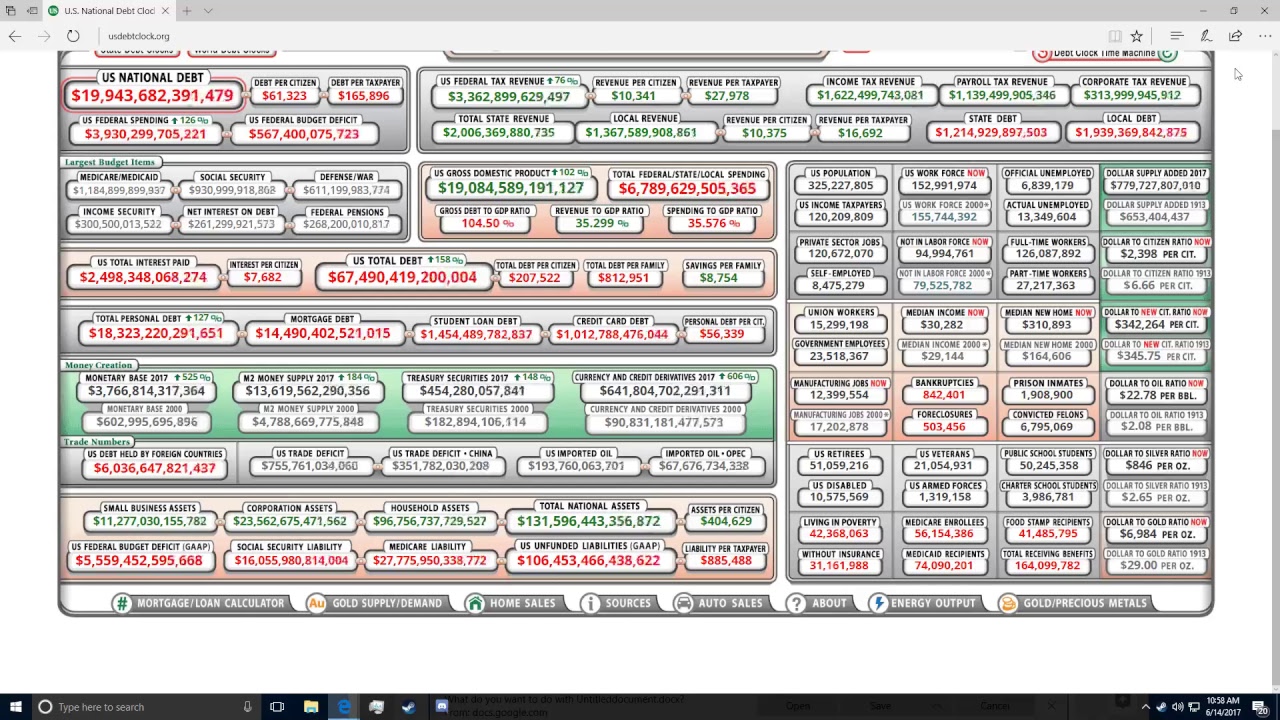Click the US Total Interest Paid amount
This screenshot has height=720, width=1280.
point(143,277)
